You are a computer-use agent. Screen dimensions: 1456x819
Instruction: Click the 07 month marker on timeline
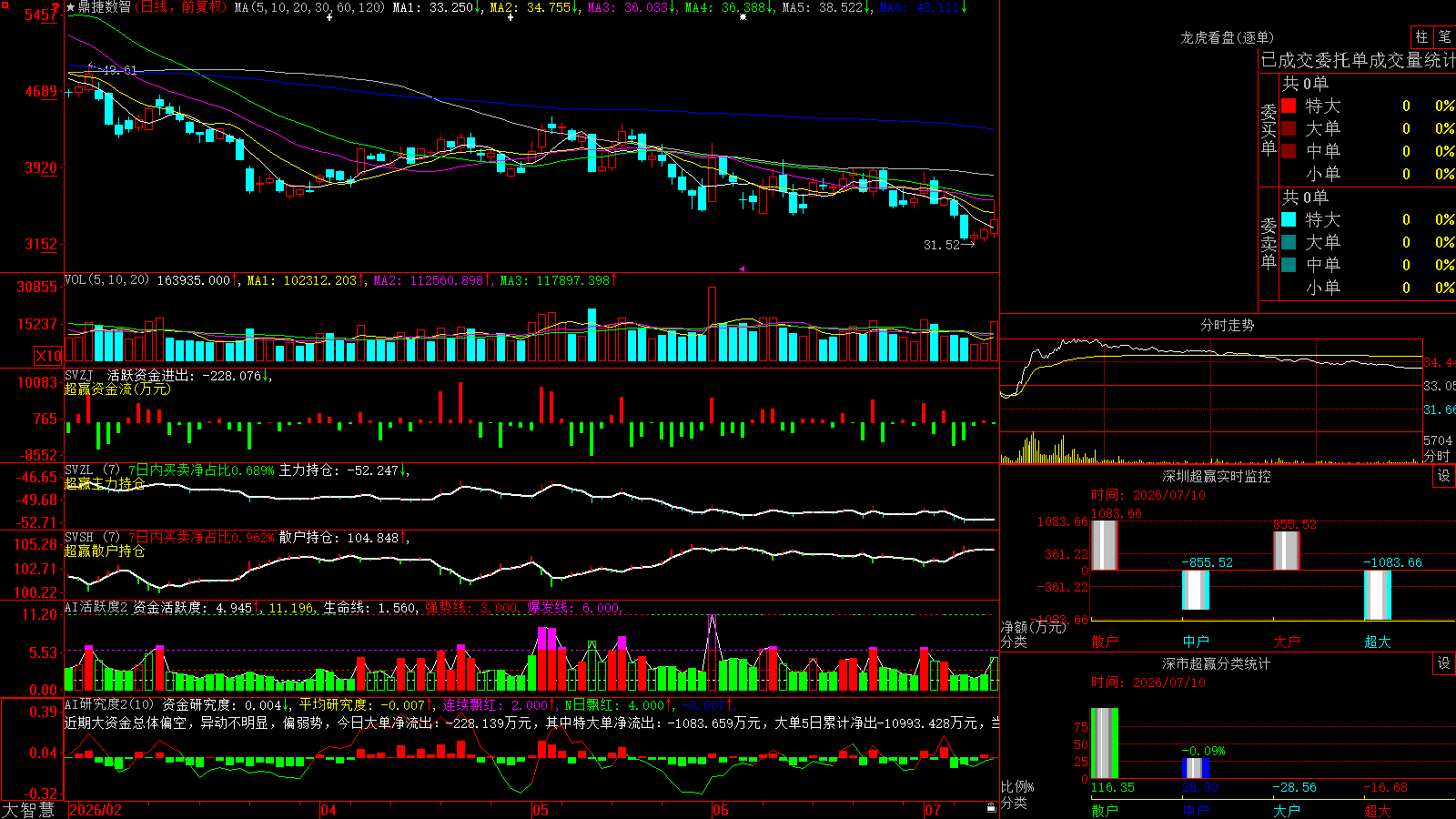click(x=933, y=810)
